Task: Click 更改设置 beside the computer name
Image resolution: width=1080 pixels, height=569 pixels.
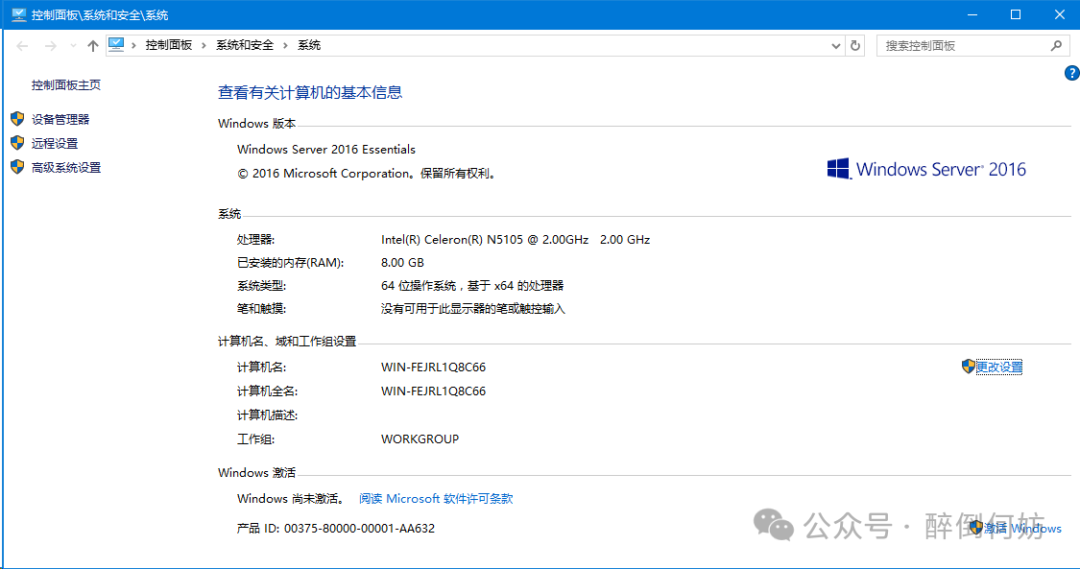Action: click(x=999, y=367)
